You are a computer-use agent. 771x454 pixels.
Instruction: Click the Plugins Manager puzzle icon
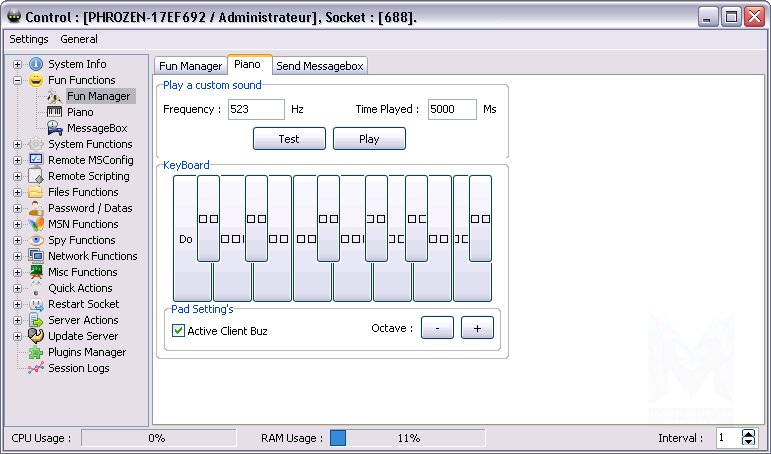click(x=36, y=352)
